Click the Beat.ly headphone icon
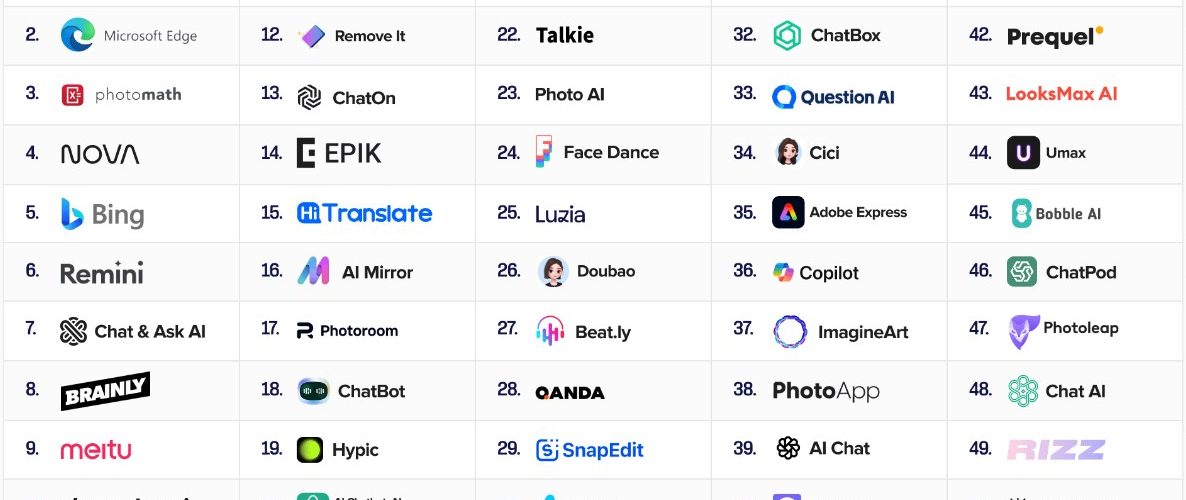1186x500 pixels. (551, 331)
